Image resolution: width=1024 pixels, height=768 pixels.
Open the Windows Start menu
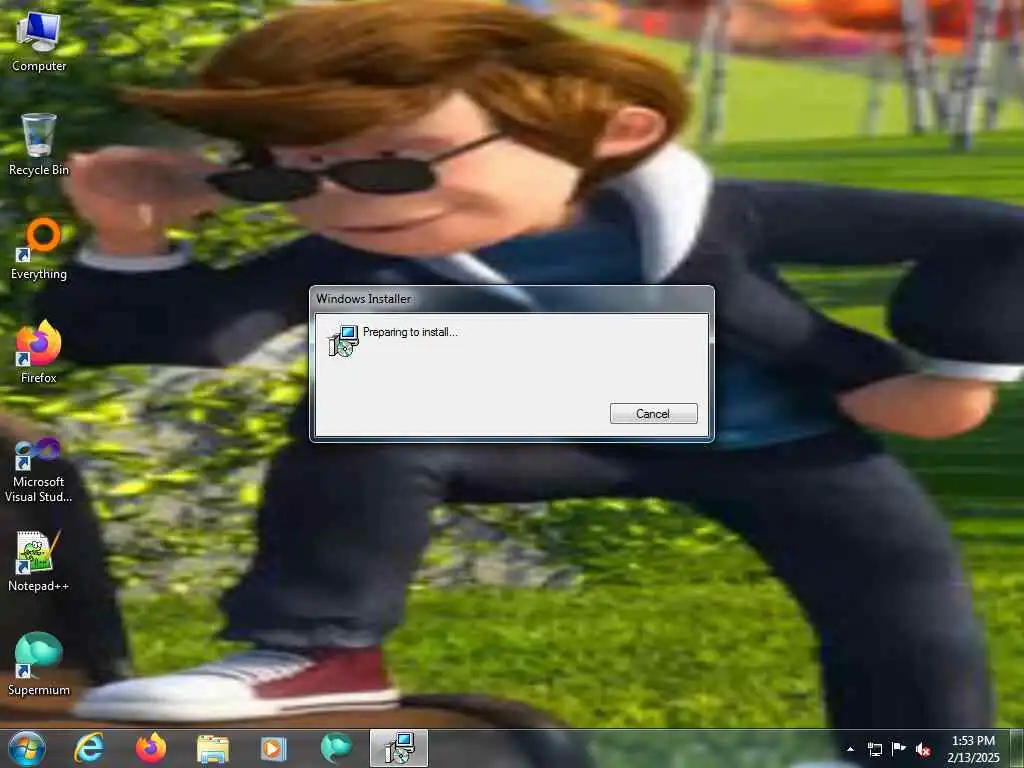(x=27, y=748)
